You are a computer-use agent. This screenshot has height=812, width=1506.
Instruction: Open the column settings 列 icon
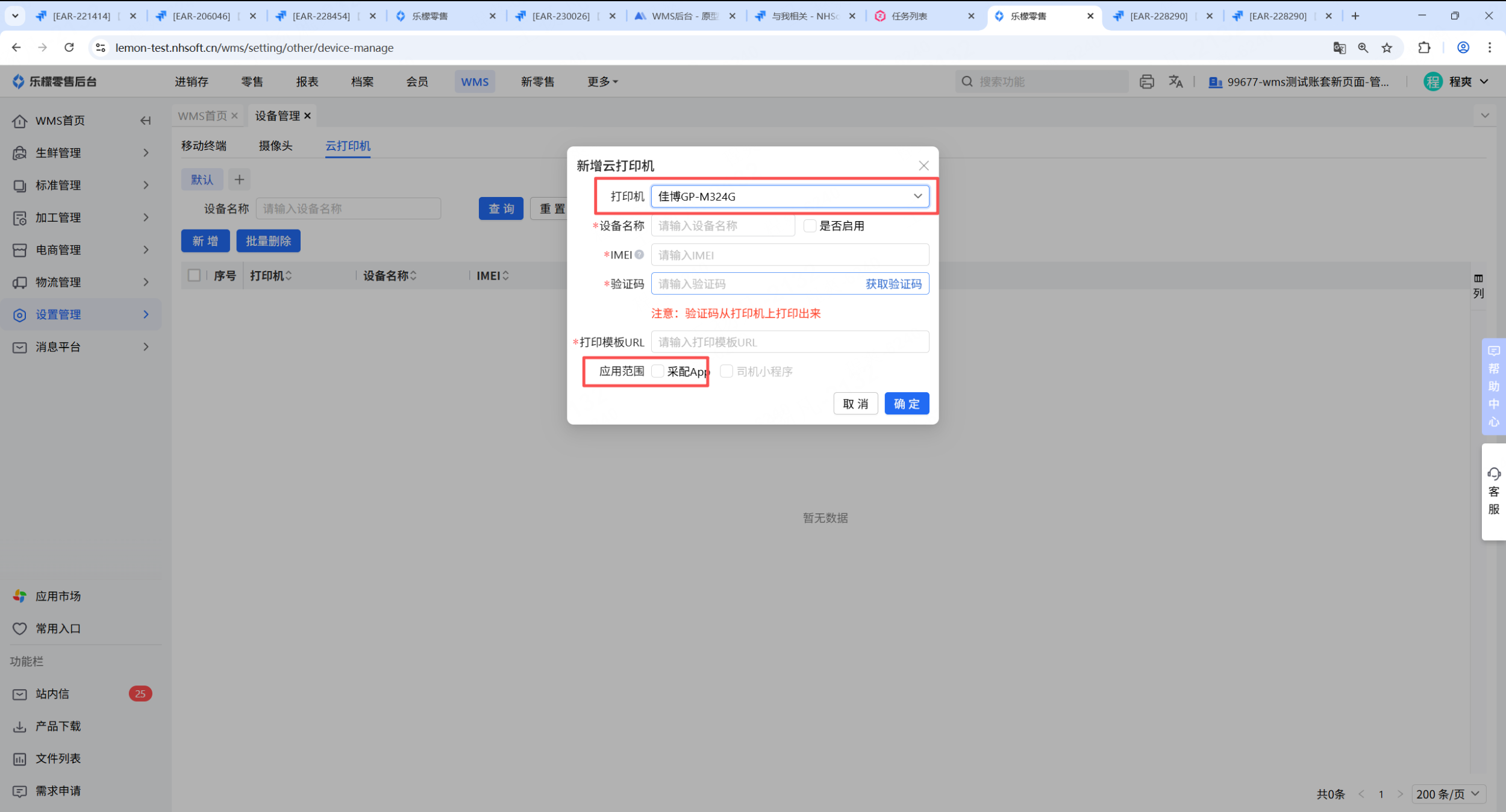[1478, 286]
